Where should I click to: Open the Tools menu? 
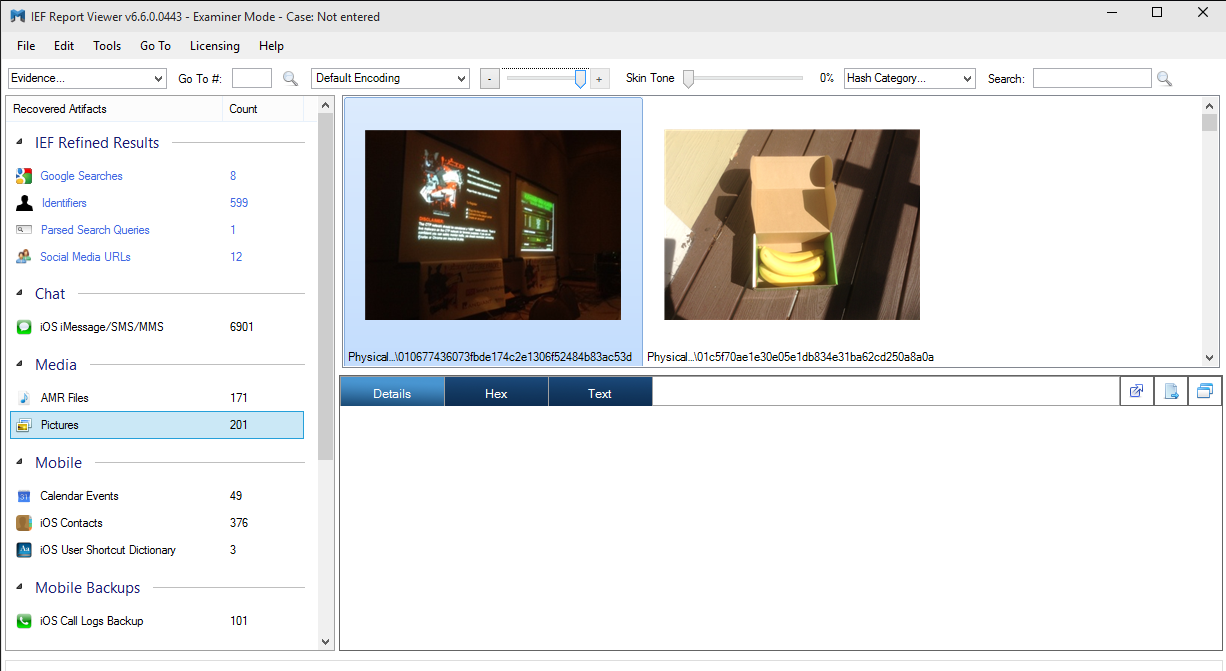pos(107,46)
